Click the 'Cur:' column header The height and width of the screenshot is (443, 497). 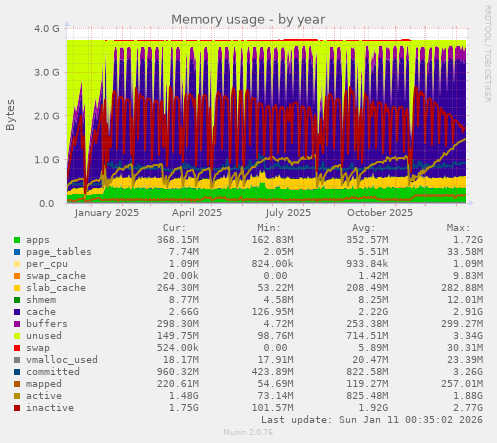(174, 228)
